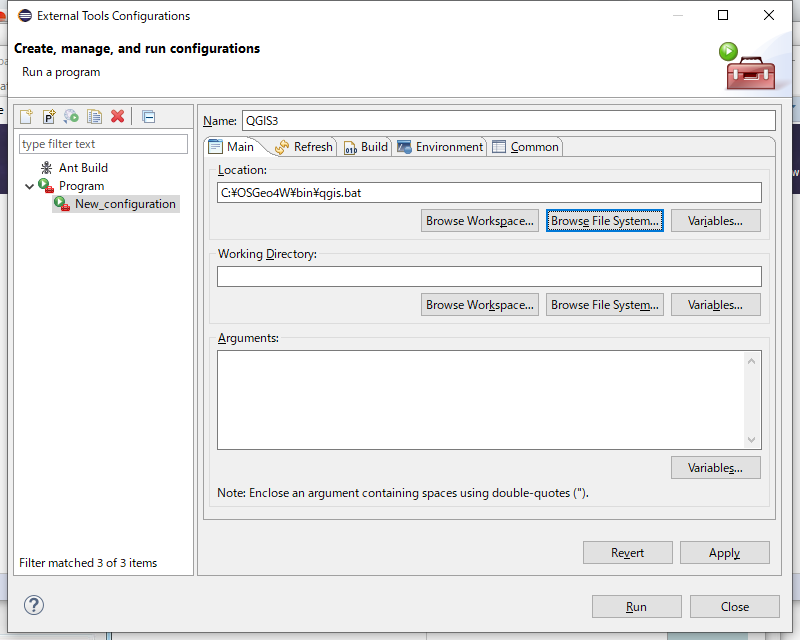
Task: Click the New prototype icon
Action: 48,117
